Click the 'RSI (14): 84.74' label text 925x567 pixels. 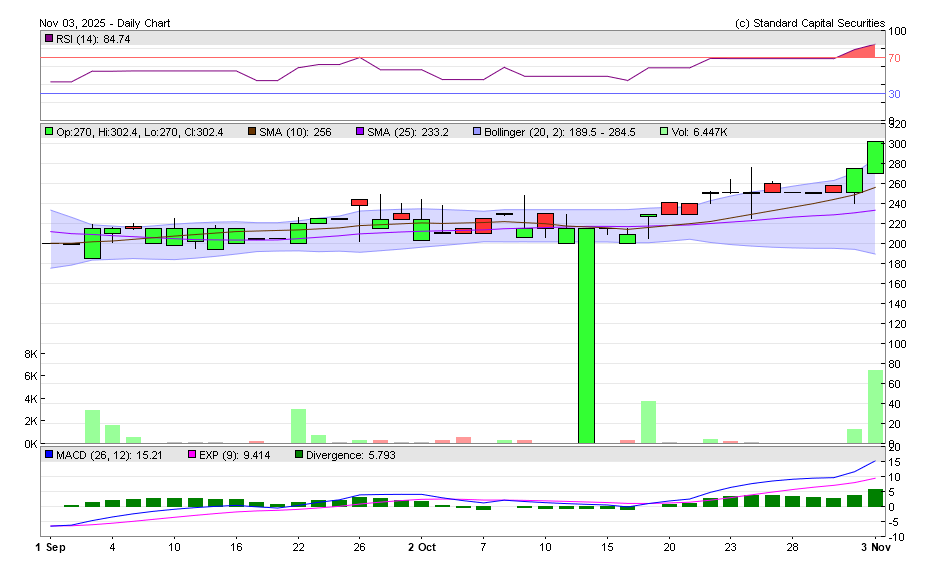(93, 39)
